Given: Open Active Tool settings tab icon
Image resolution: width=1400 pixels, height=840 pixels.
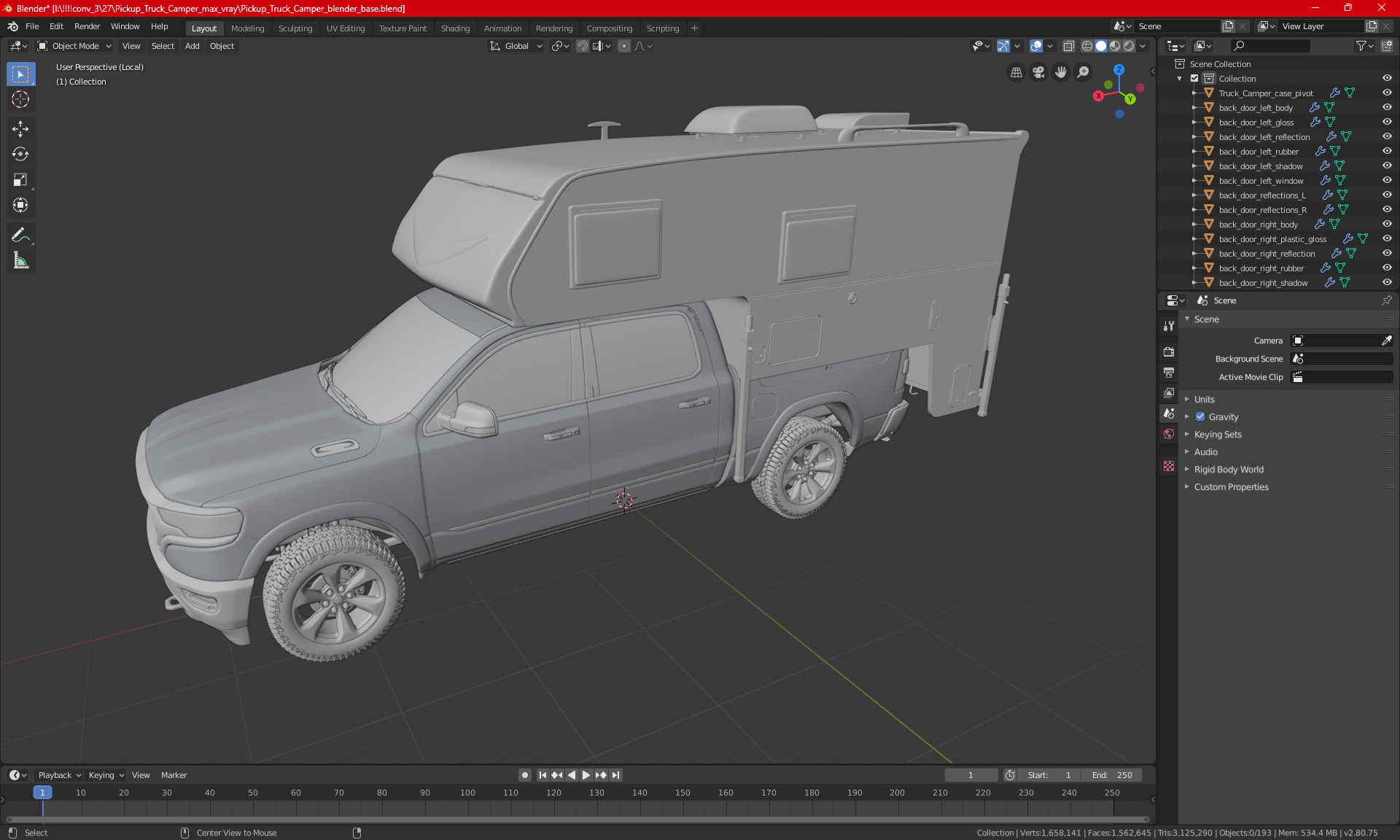Looking at the screenshot, I should pos(1169,326).
